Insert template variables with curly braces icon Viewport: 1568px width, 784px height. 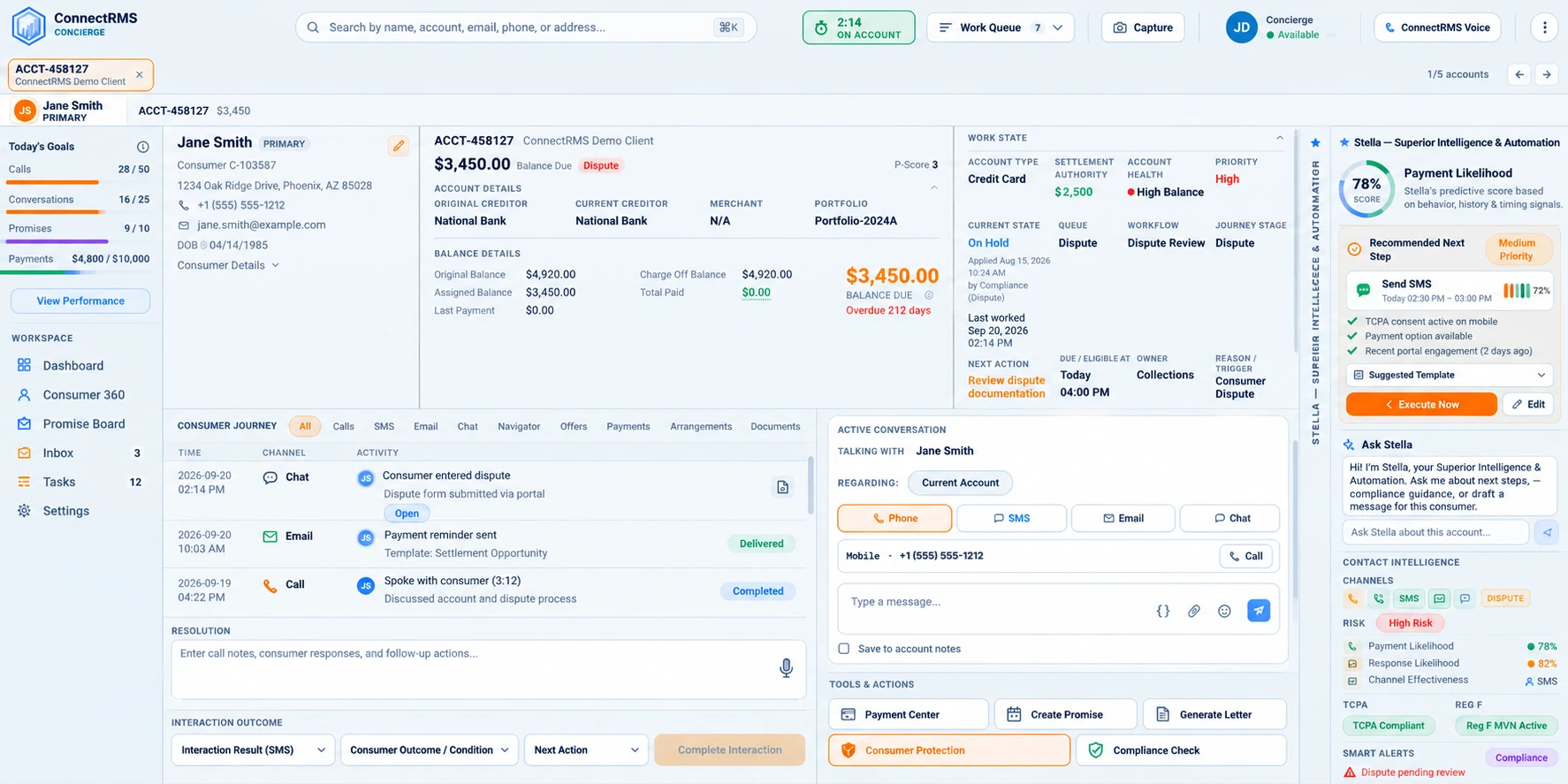(1163, 611)
